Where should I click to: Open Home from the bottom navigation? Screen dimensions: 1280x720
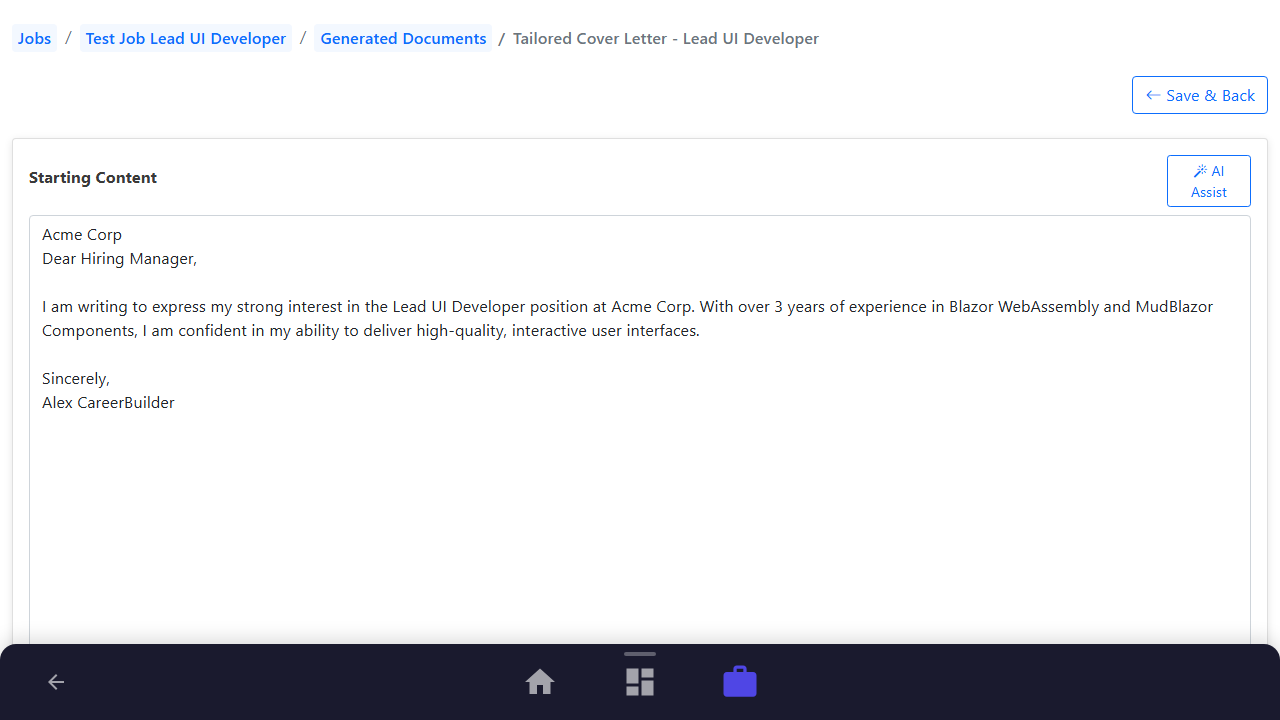click(x=540, y=682)
